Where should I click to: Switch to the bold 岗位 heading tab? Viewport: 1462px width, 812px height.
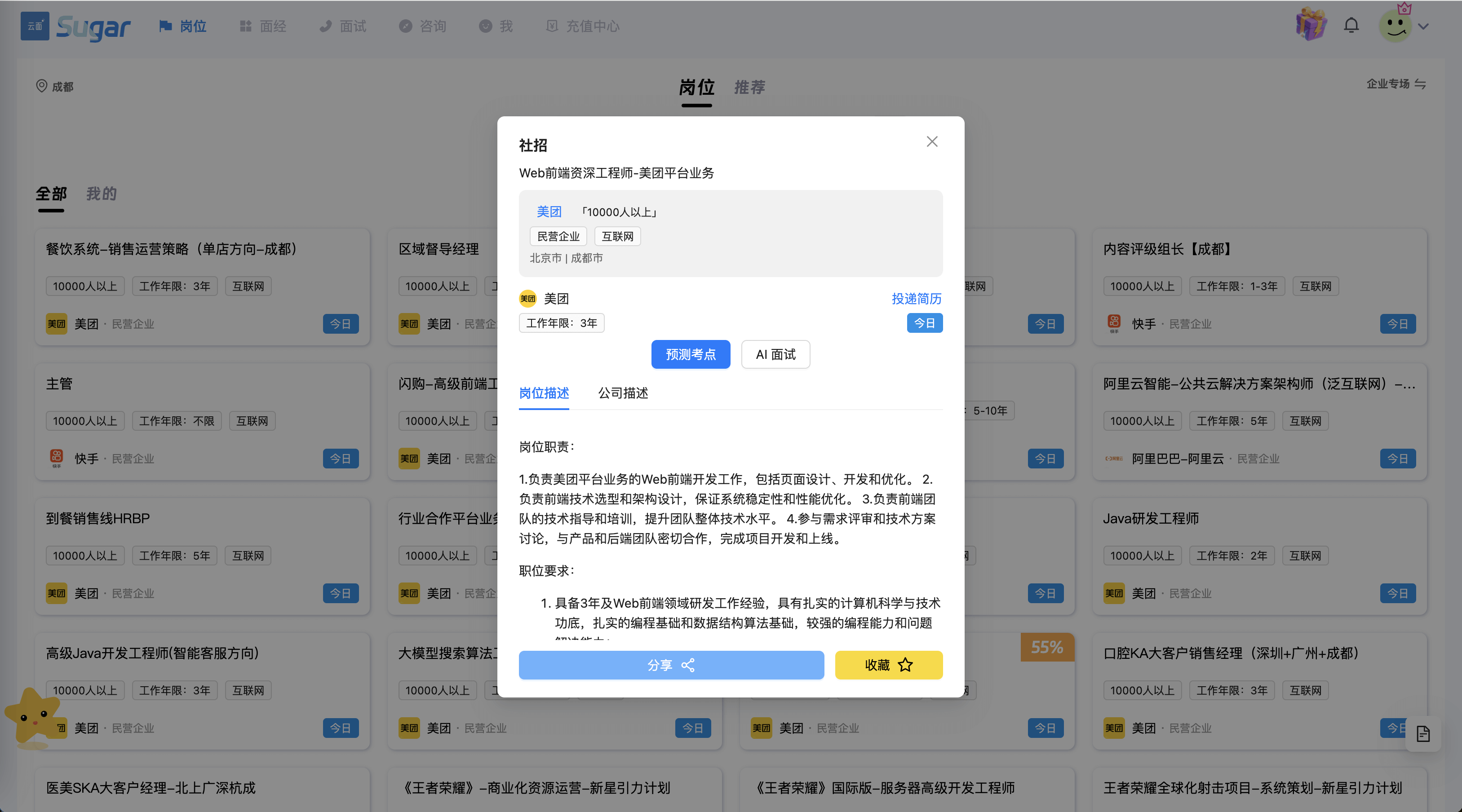point(696,87)
